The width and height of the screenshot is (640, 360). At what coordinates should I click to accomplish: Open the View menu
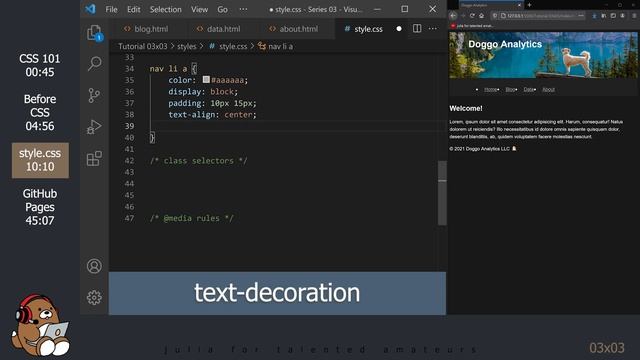[199, 9]
